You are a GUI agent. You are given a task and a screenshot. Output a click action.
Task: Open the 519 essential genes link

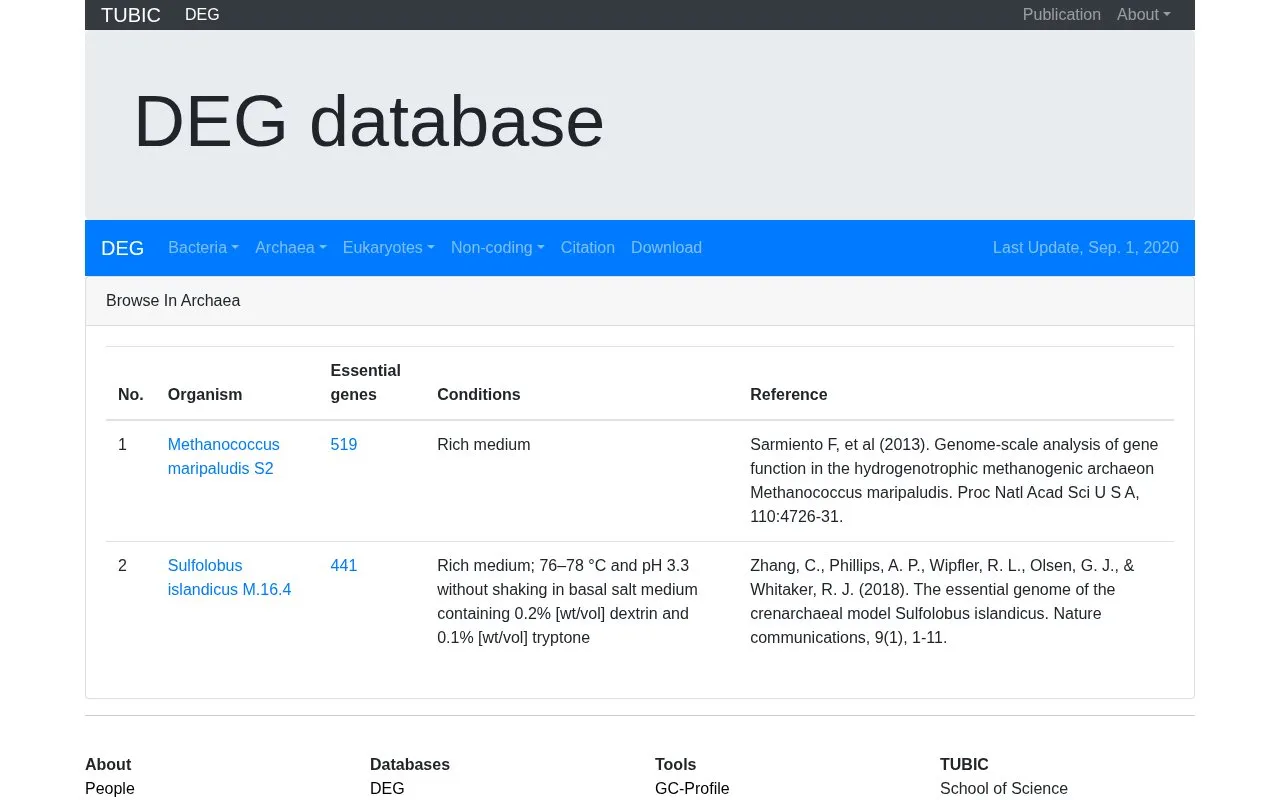[343, 444]
